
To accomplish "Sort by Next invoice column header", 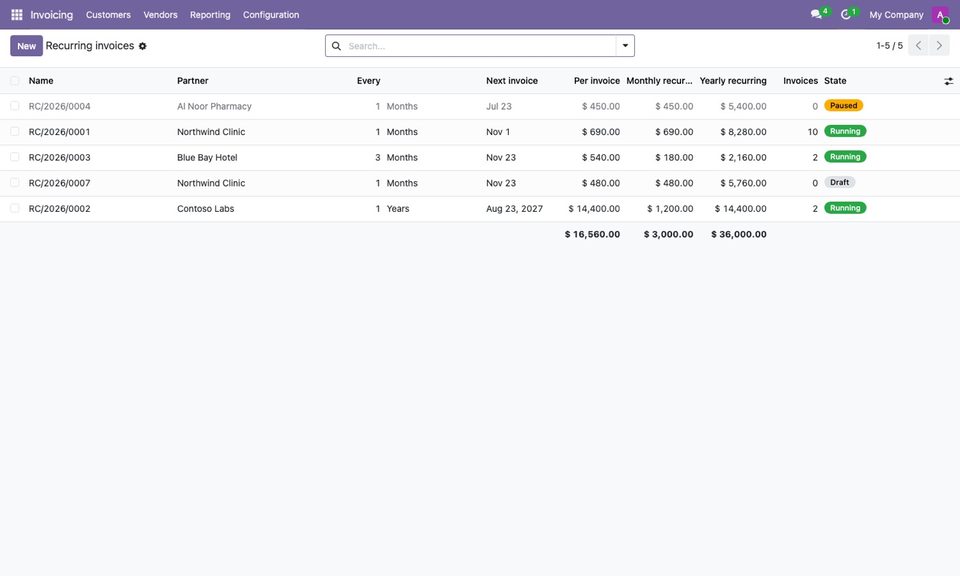I will (x=512, y=81).
